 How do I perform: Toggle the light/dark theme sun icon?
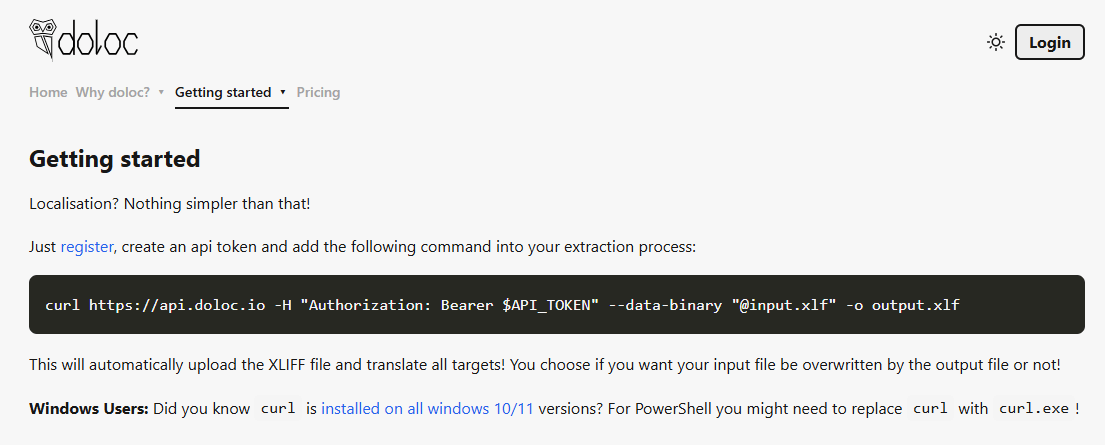995,42
